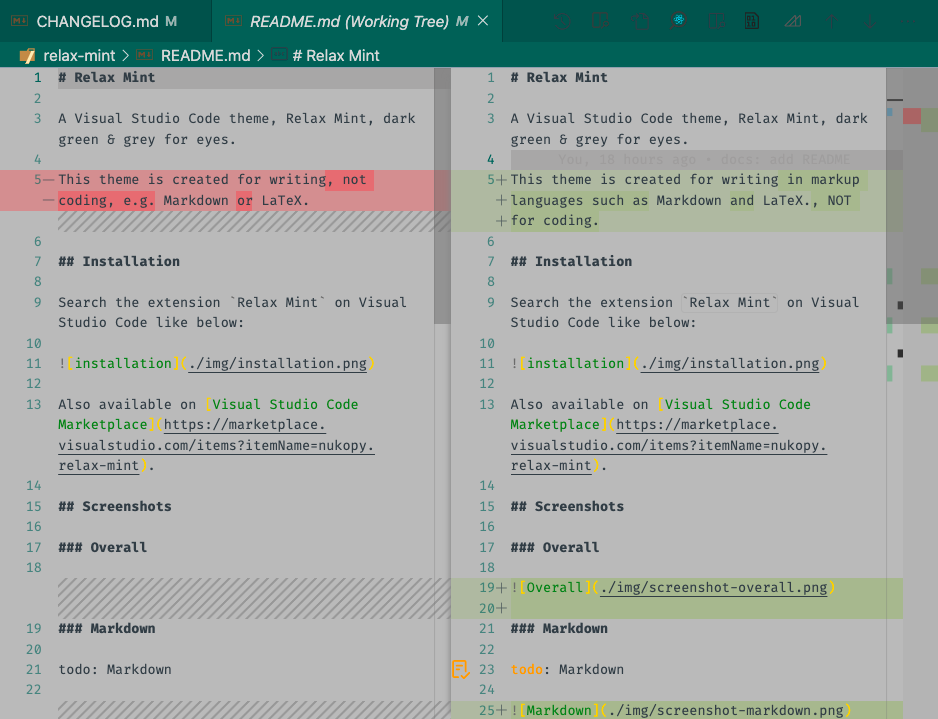Click the Markdown file icon on CHANGELOG.md tab
The width and height of the screenshot is (938, 719).
point(19,22)
